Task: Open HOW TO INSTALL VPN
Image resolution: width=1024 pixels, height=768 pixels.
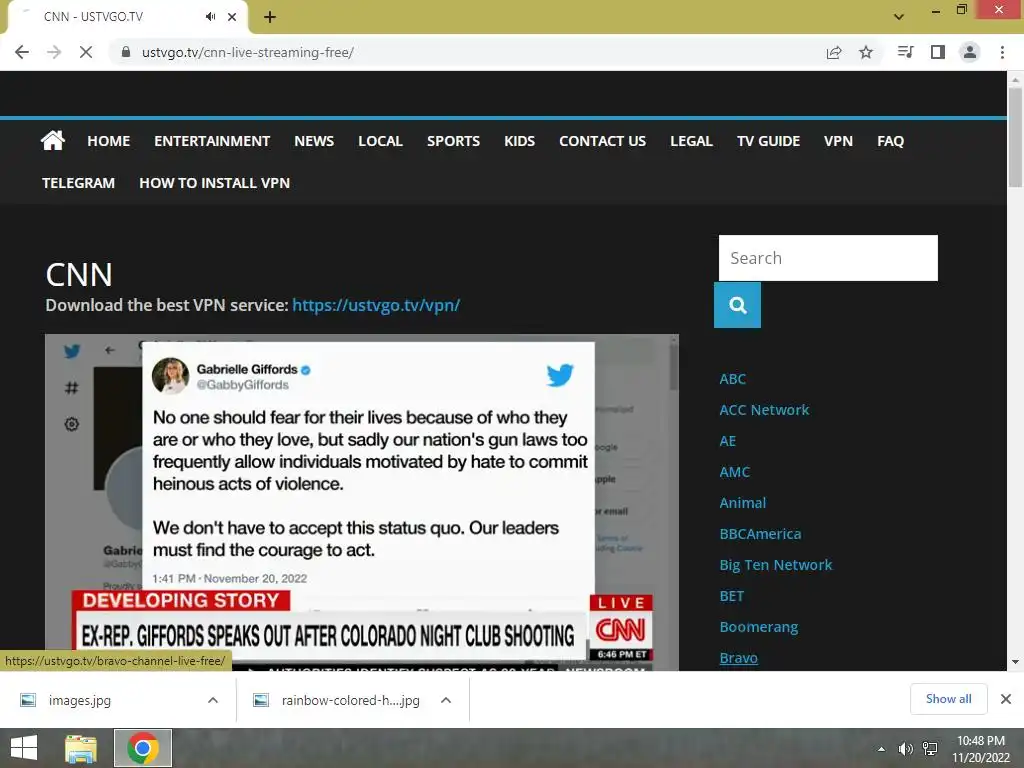Action: 214,183
